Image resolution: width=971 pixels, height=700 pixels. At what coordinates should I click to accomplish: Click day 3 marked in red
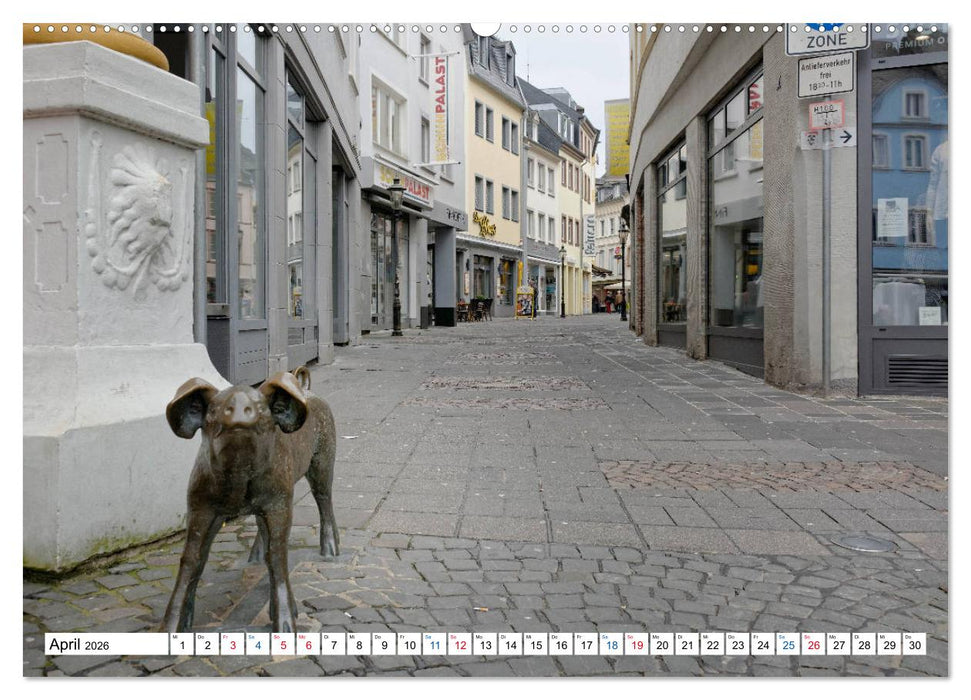coord(232,645)
